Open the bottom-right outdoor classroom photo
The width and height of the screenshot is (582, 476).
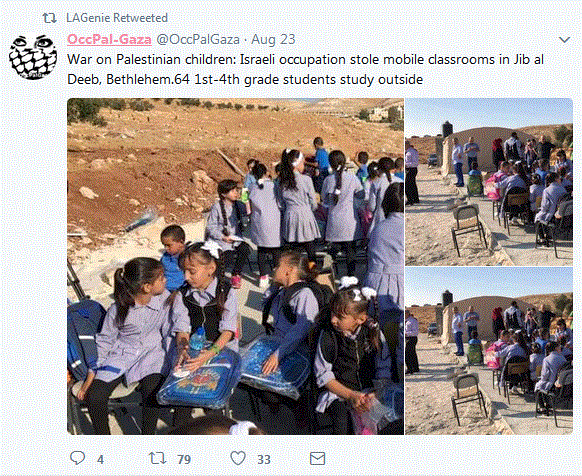(x=489, y=351)
